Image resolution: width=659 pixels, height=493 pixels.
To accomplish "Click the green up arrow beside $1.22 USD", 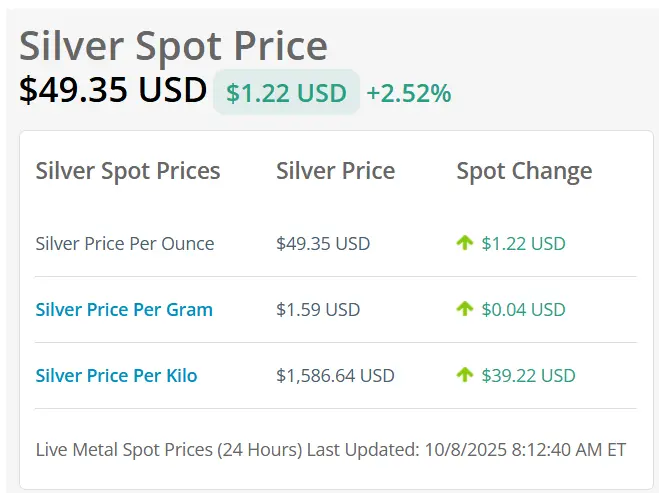I will click(x=464, y=243).
